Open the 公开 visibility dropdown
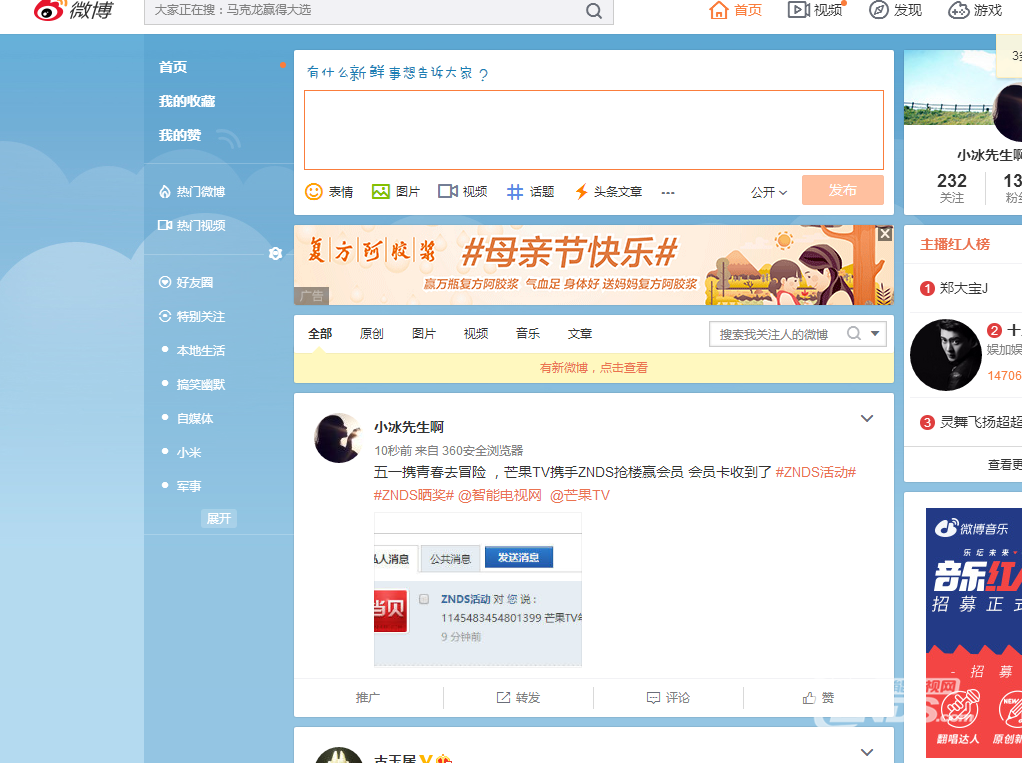The width and height of the screenshot is (1022, 763). 769,192
